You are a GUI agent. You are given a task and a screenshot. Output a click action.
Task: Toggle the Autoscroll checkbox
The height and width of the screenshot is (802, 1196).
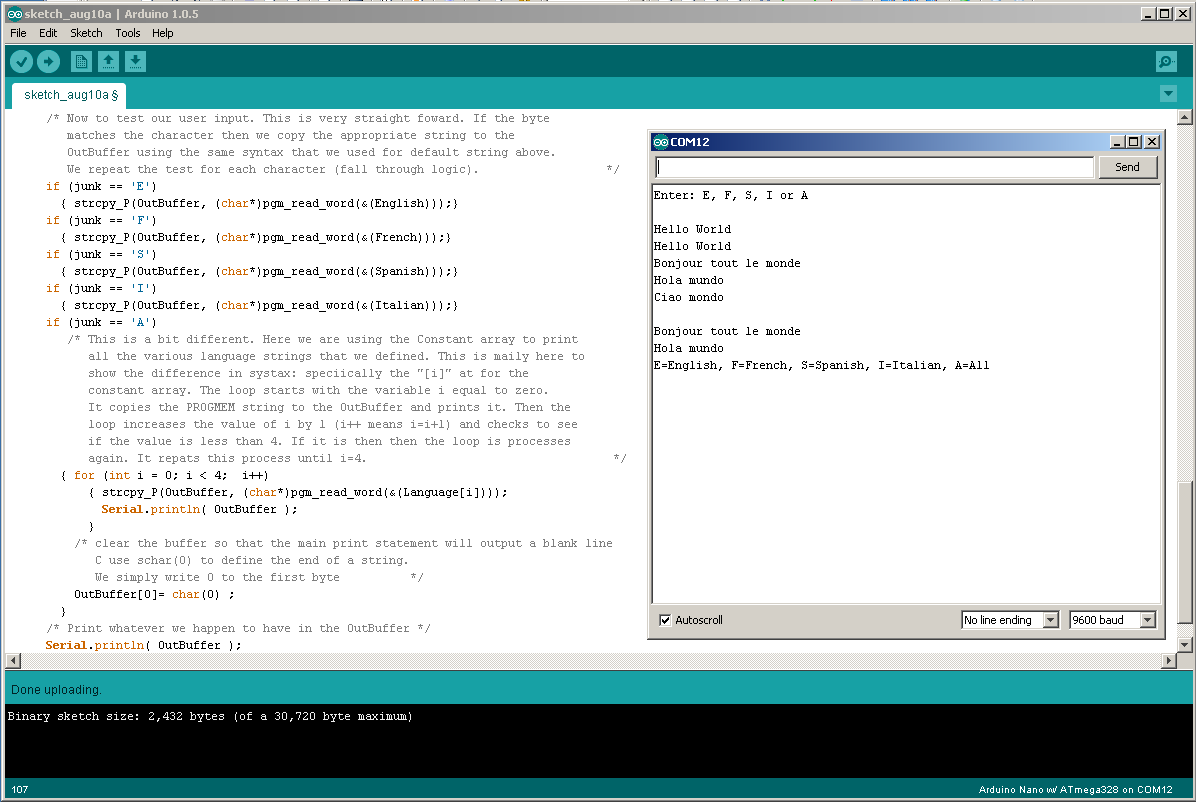(665, 620)
